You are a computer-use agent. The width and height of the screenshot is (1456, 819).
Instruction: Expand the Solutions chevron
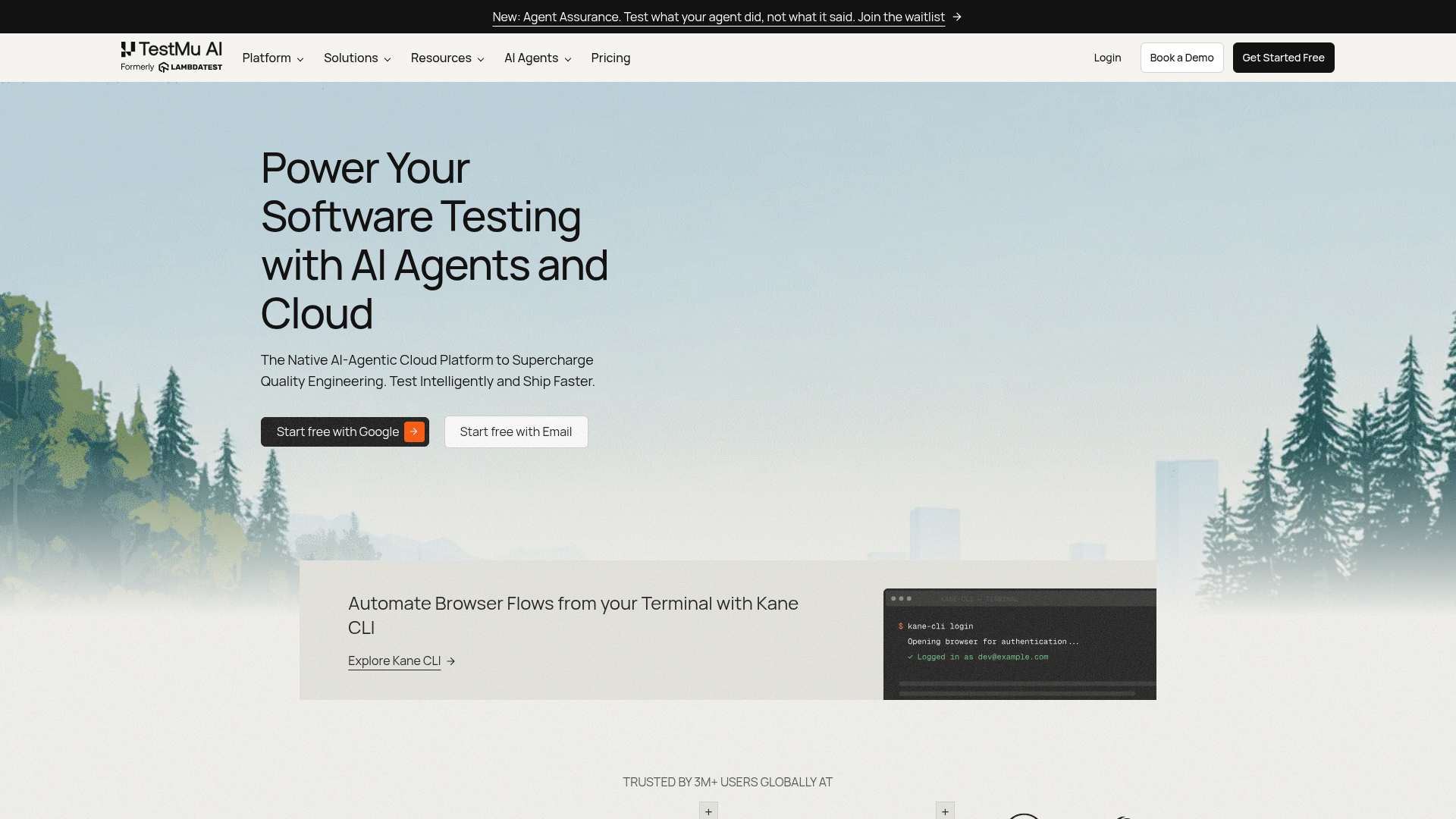pyautogui.click(x=388, y=59)
